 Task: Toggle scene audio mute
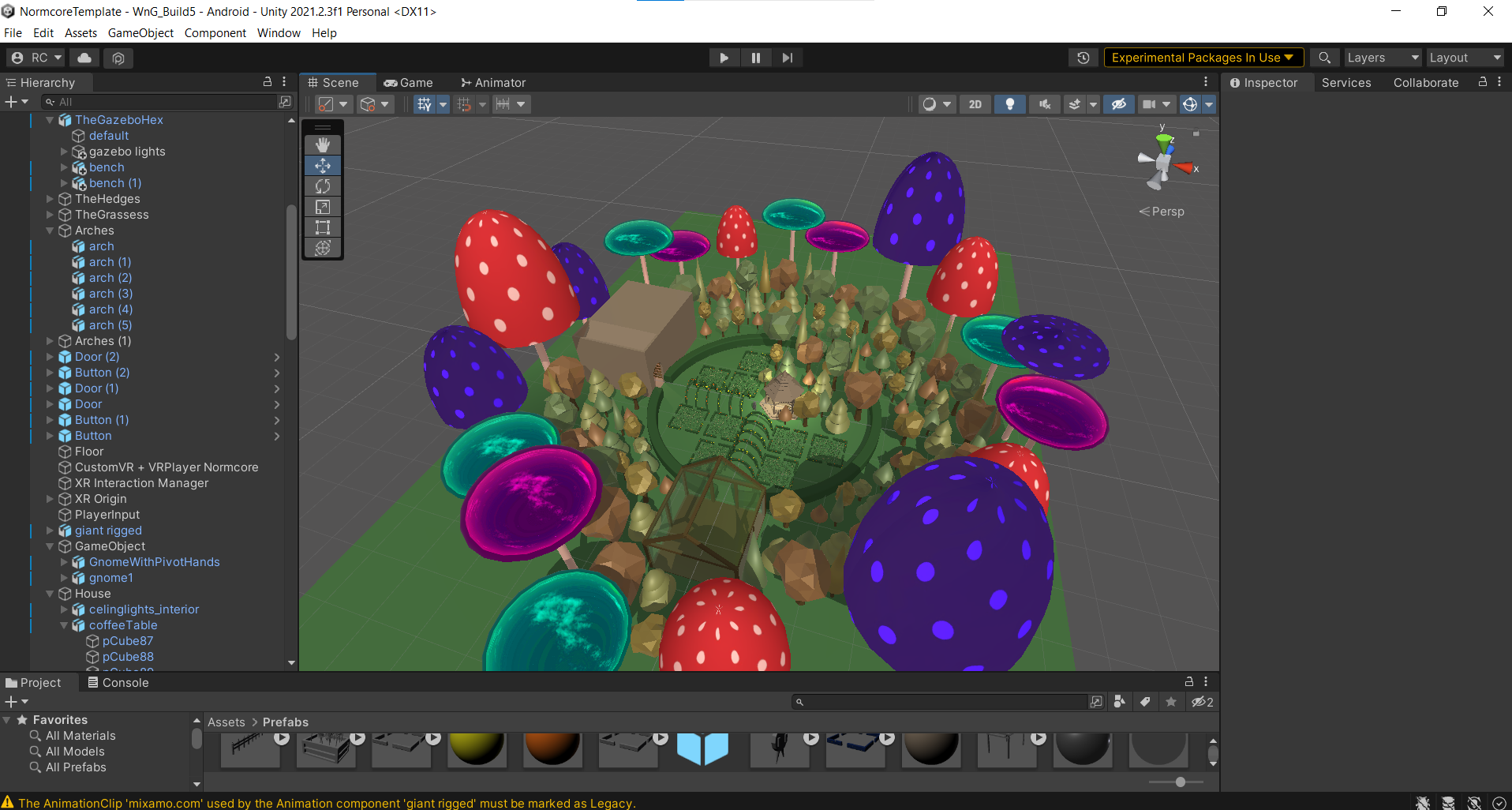tap(1044, 104)
